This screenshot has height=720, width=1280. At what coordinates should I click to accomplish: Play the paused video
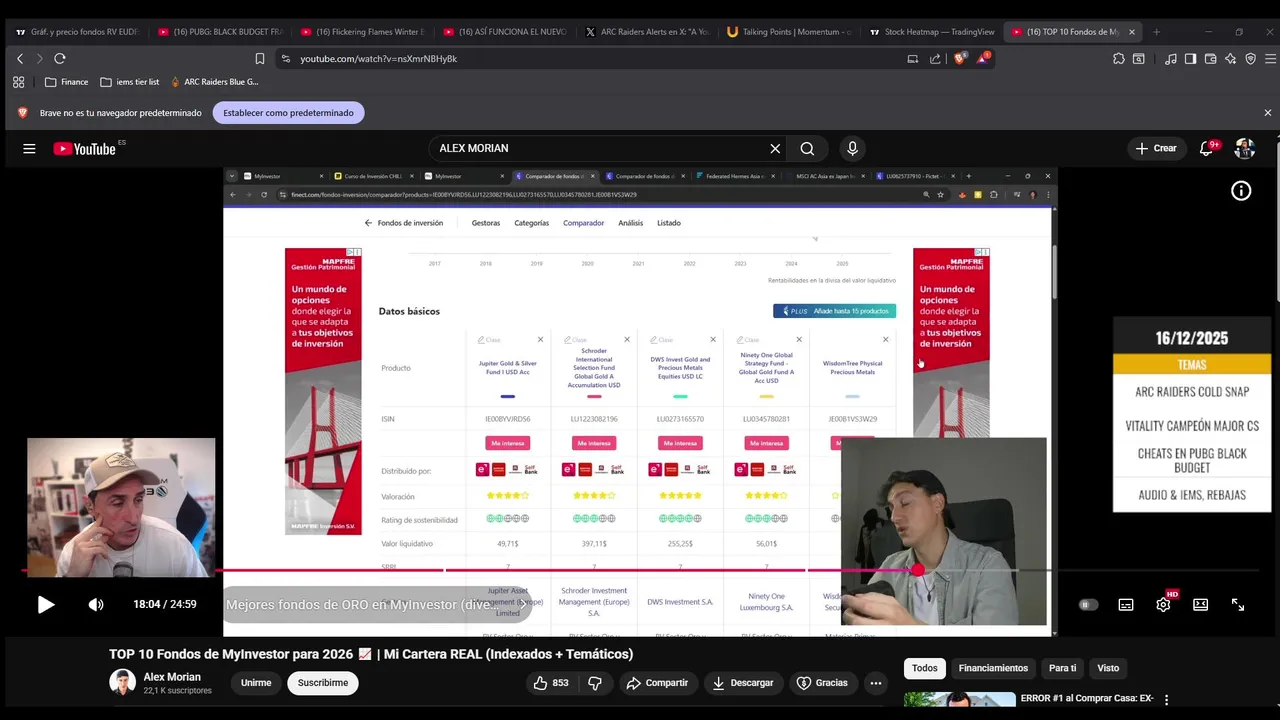(x=45, y=605)
